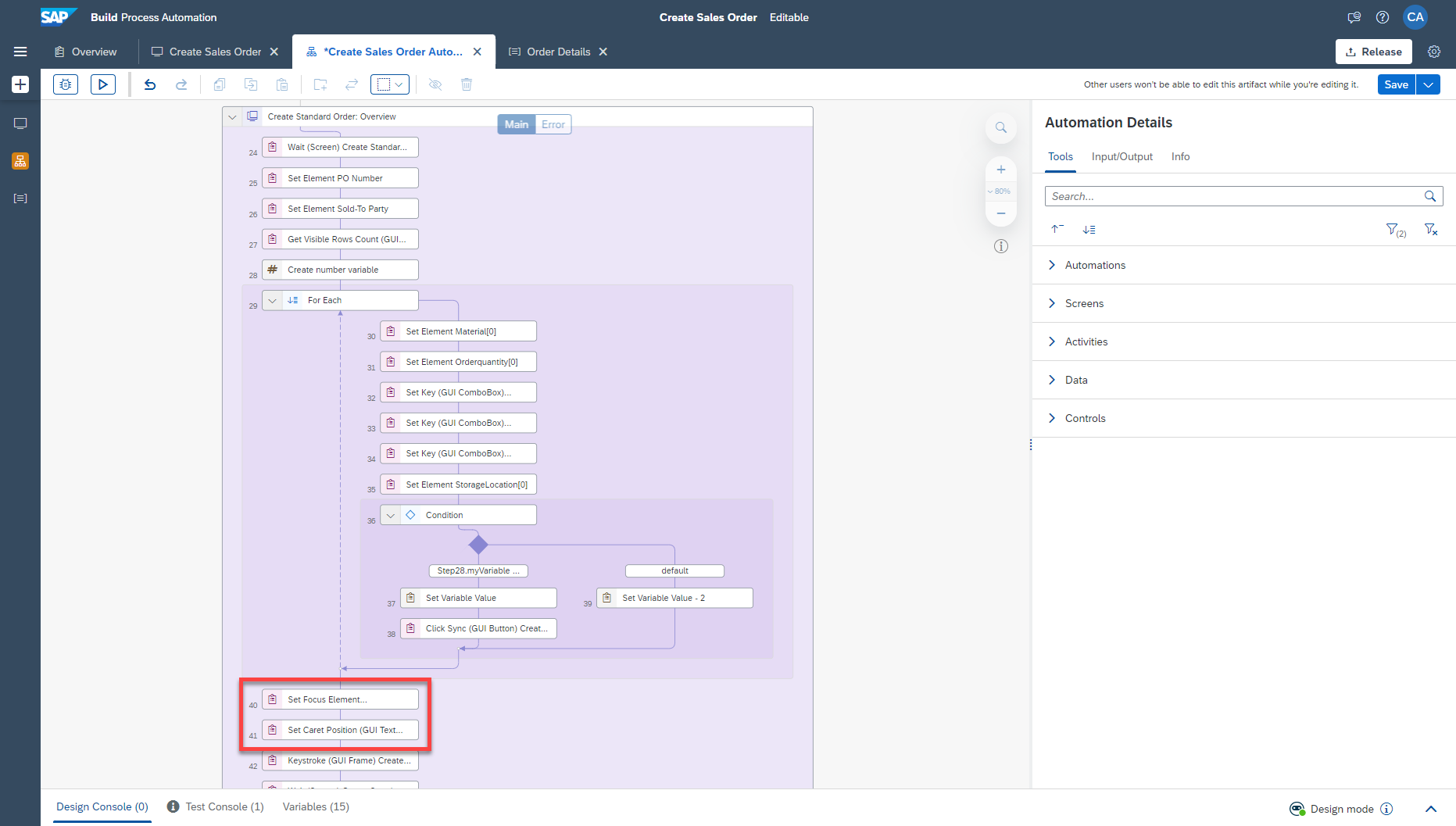Switch to the Info tab
The width and height of the screenshot is (1456, 826).
coord(1180,156)
